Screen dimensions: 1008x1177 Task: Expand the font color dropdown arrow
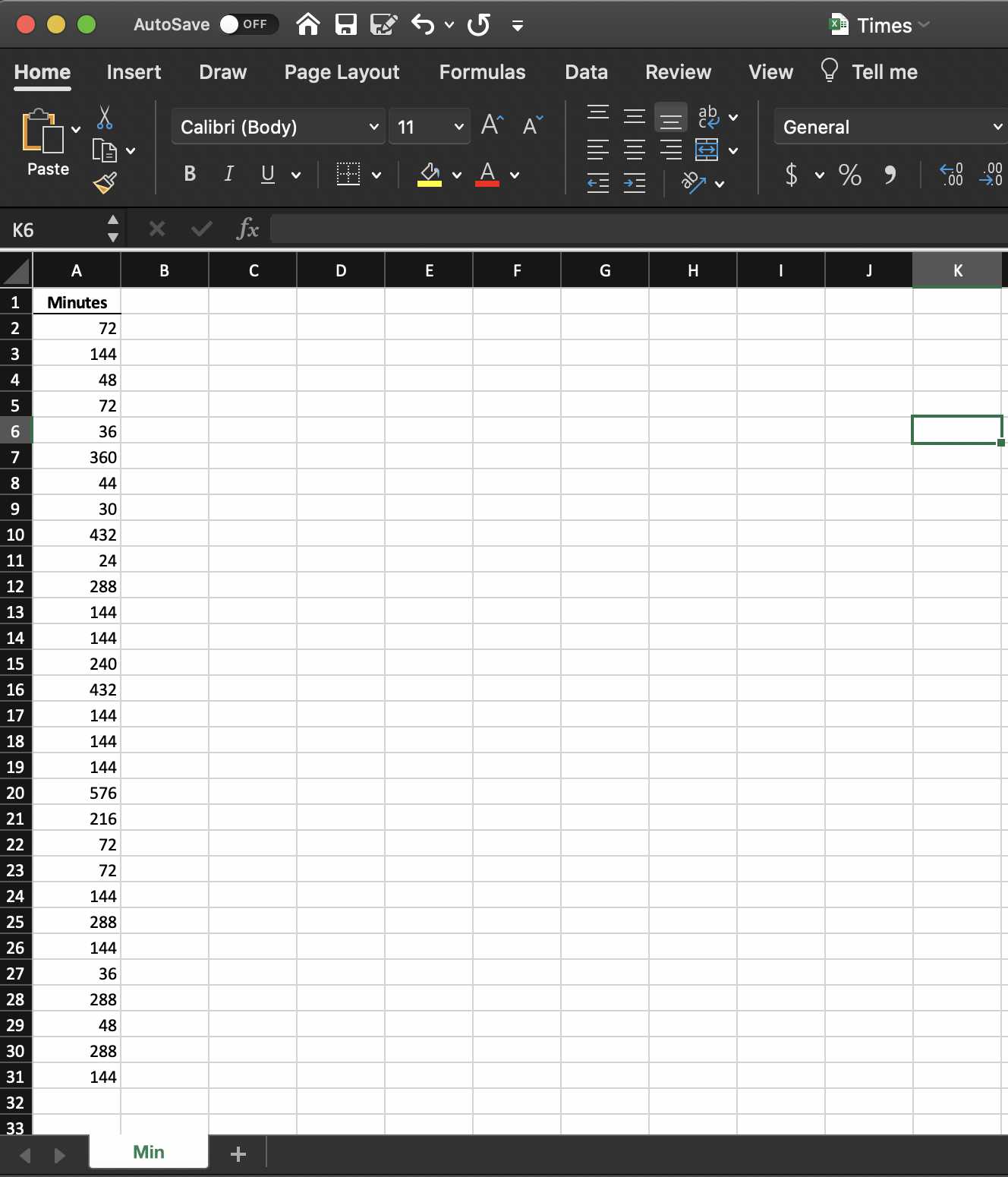point(515,175)
